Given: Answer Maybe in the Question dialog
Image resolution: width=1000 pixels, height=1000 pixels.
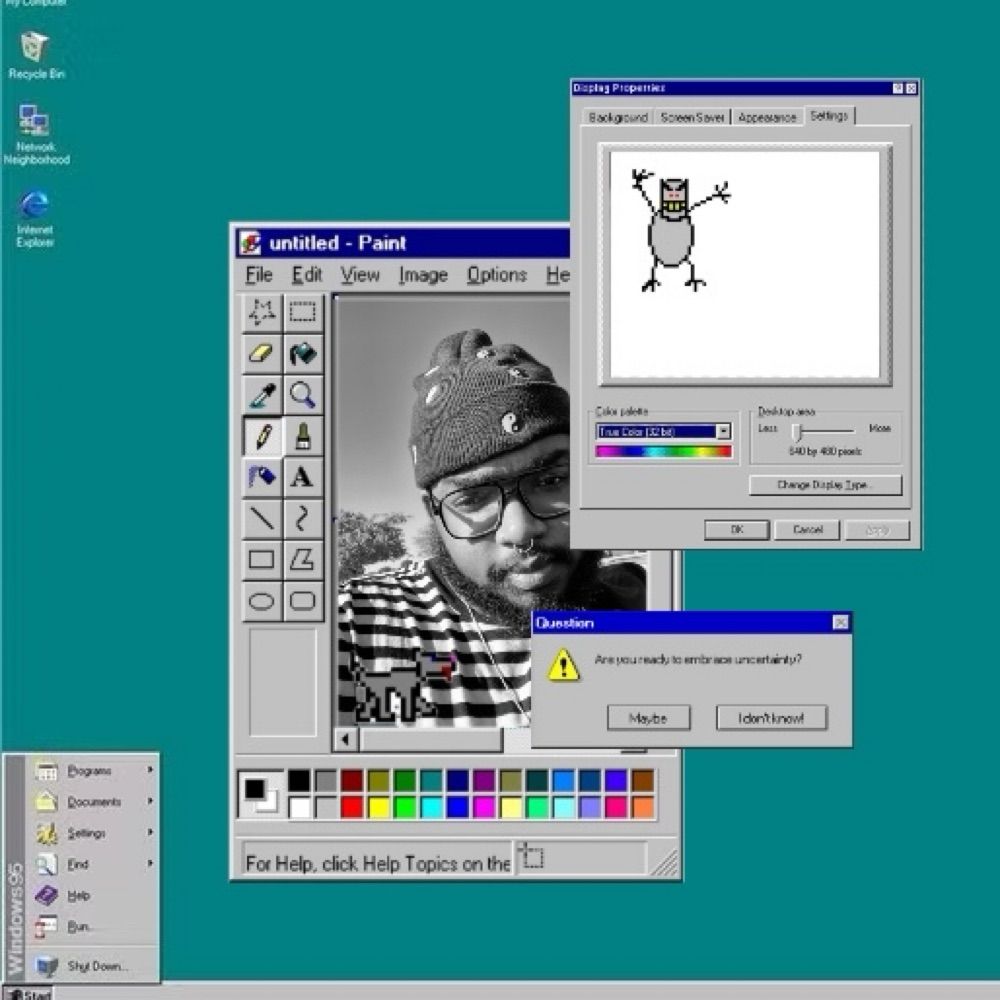Looking at the screenshot, I should 648,718.
